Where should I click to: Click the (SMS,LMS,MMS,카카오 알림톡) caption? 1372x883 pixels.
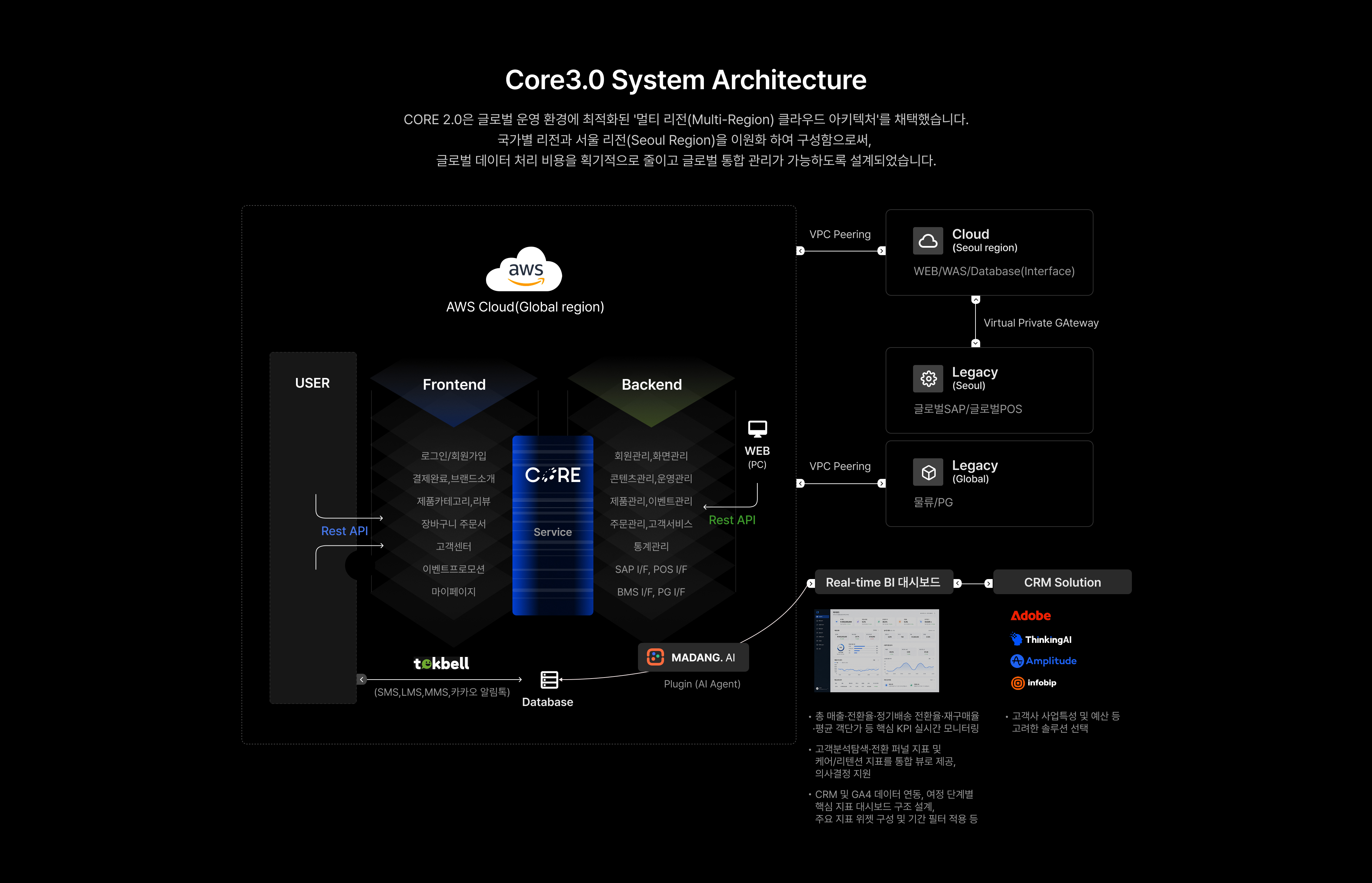click(441, 692)
